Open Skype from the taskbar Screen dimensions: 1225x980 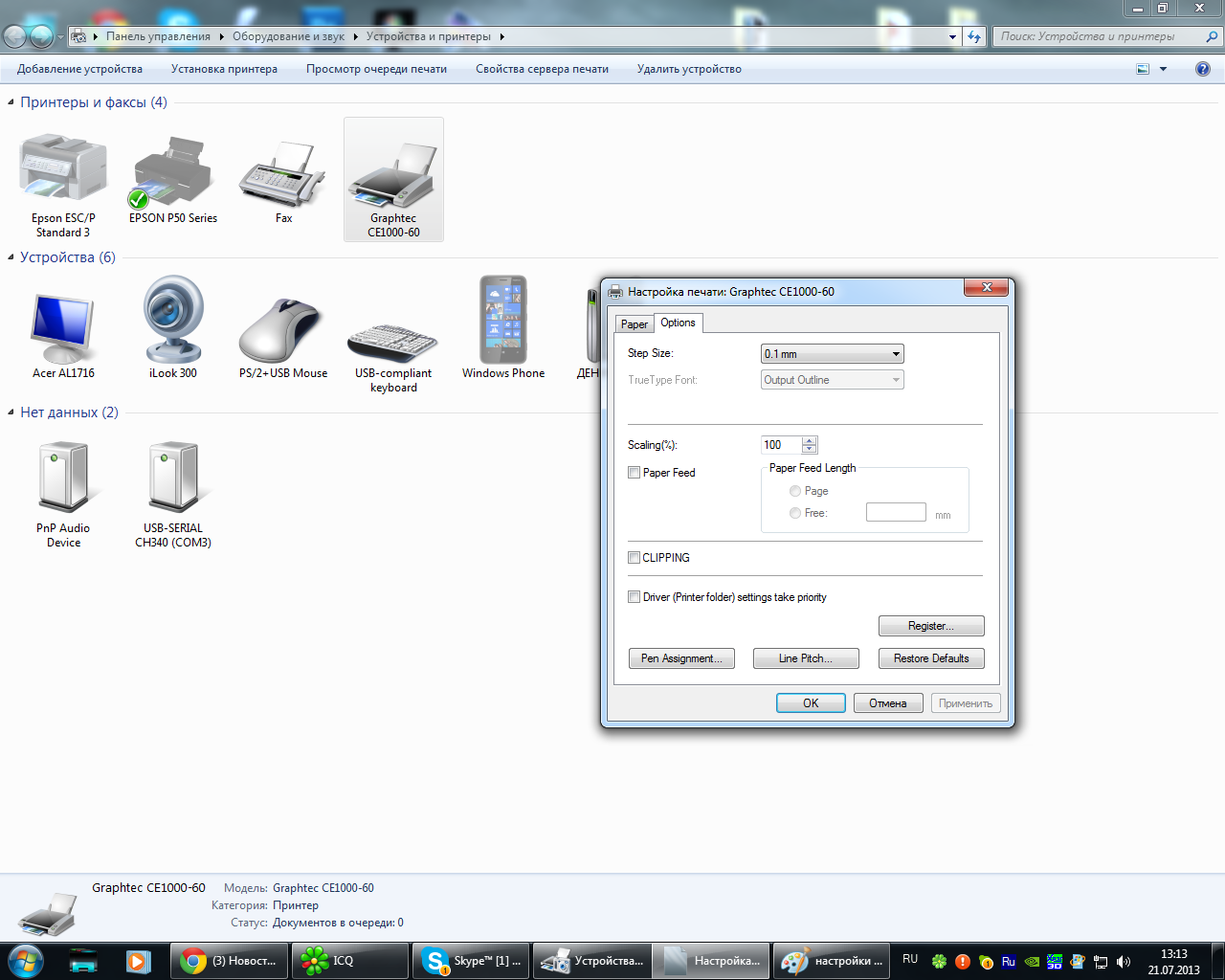[x=470, y=961]
